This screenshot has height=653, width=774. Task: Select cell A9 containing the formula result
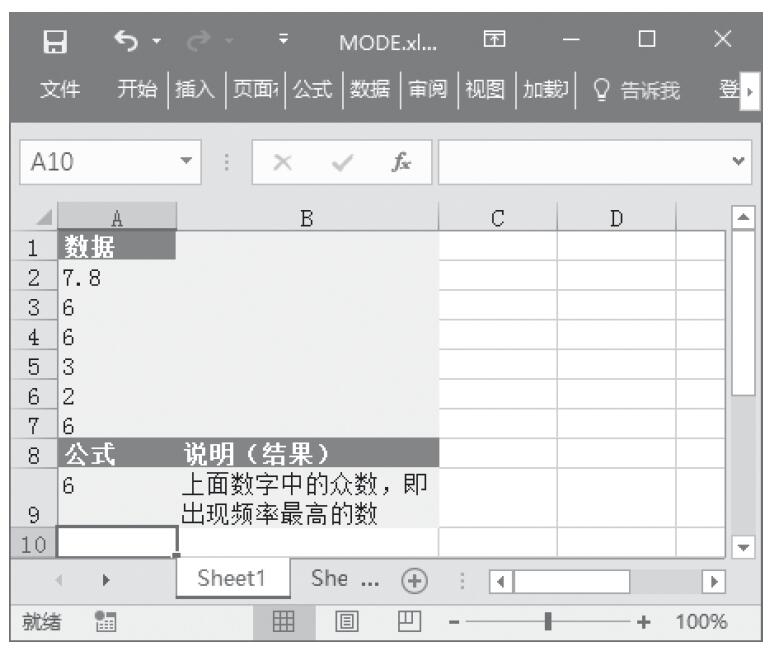[116, 498]
